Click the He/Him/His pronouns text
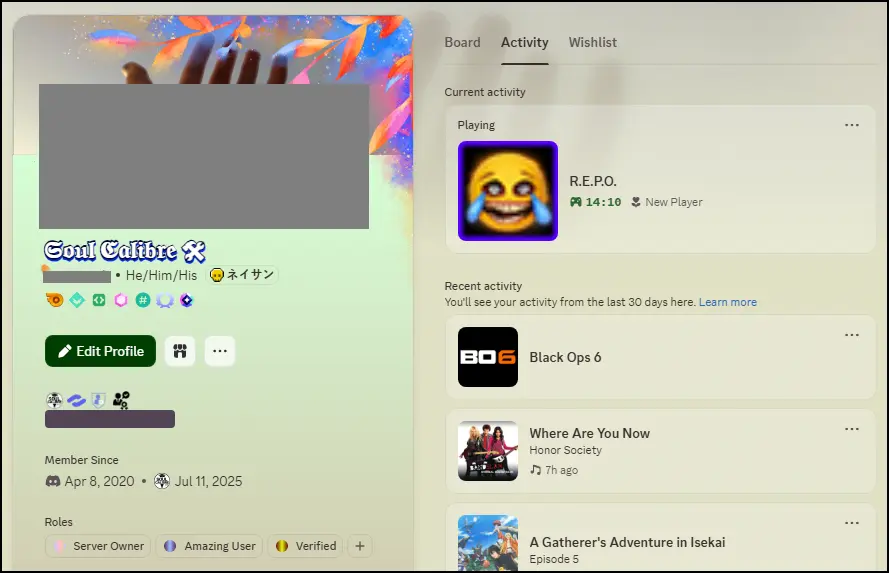889x573 pixels. tap(162, 275)
